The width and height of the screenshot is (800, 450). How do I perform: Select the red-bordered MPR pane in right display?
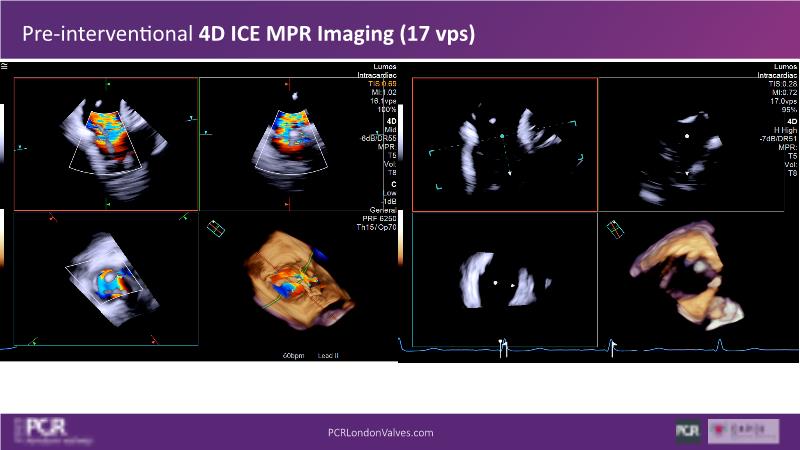[x=504, y=145]
